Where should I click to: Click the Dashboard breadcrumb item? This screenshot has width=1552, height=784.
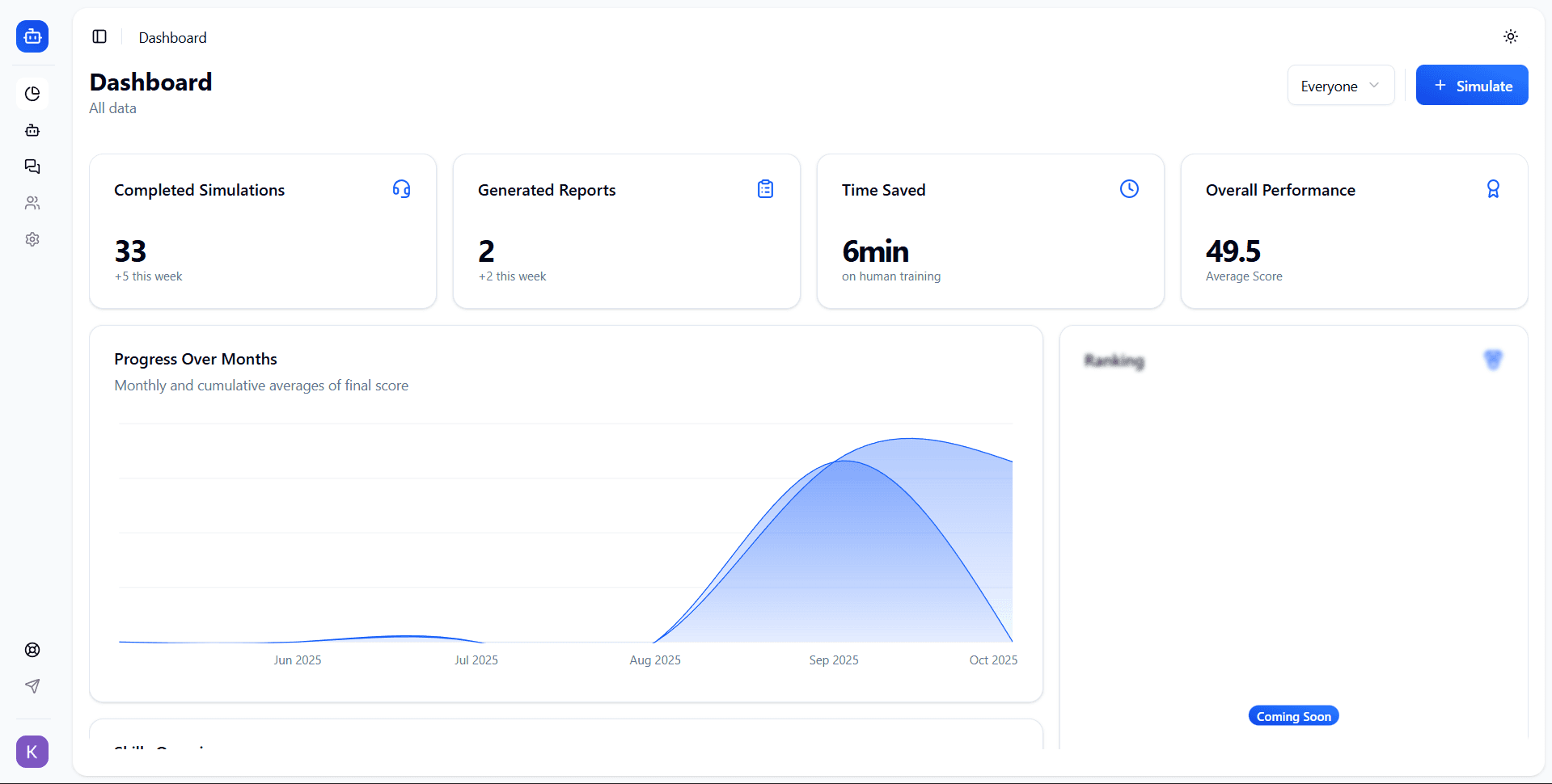click(x=172, y=38)
